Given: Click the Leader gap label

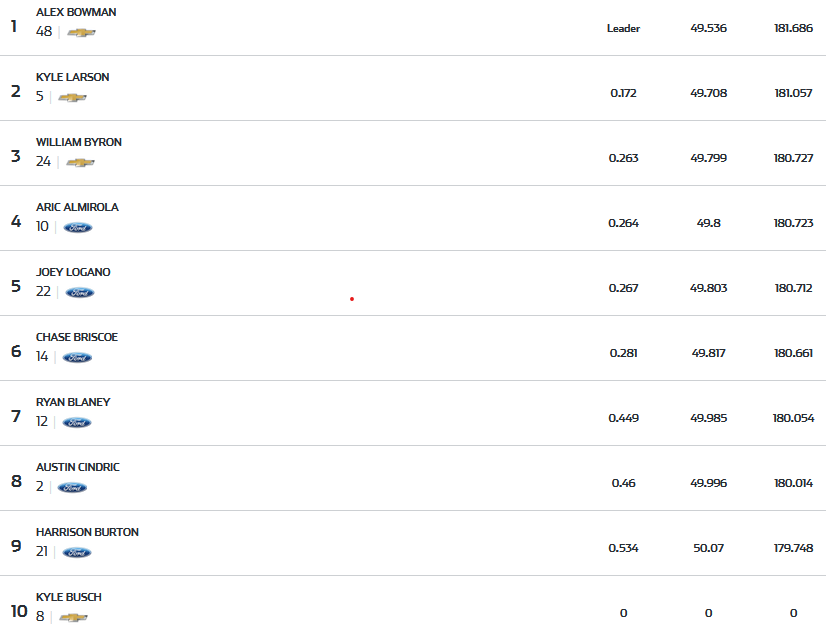Looking at the screenshot, I should pos(623,28).
